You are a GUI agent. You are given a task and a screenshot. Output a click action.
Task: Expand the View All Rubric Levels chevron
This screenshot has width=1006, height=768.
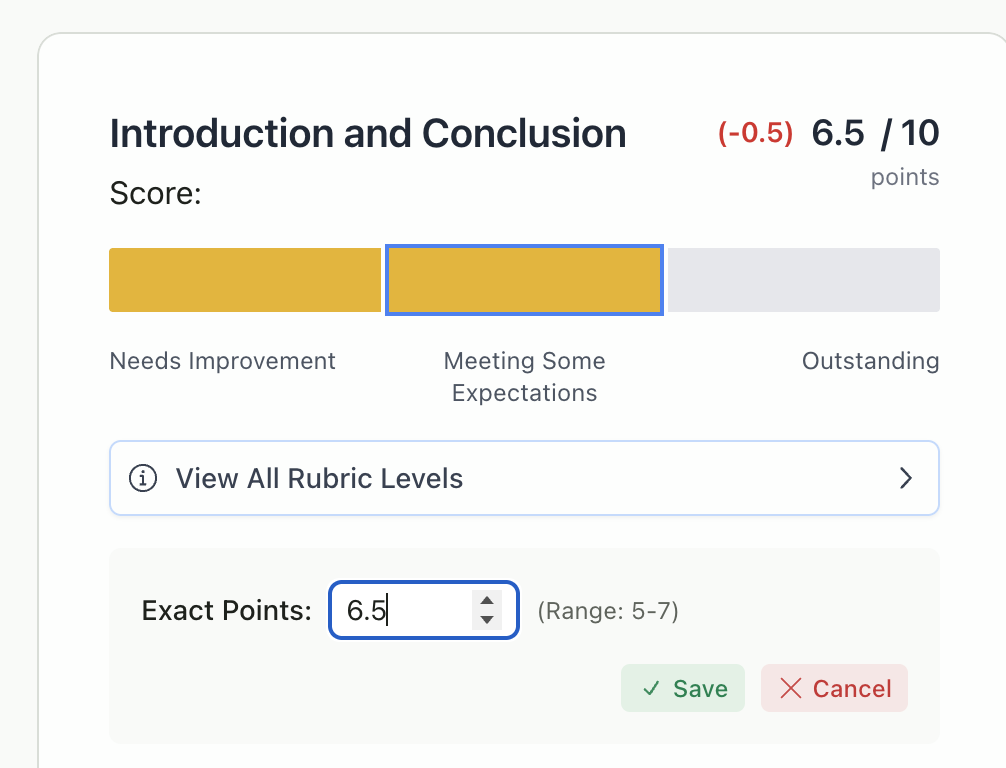tap(907, 478)
